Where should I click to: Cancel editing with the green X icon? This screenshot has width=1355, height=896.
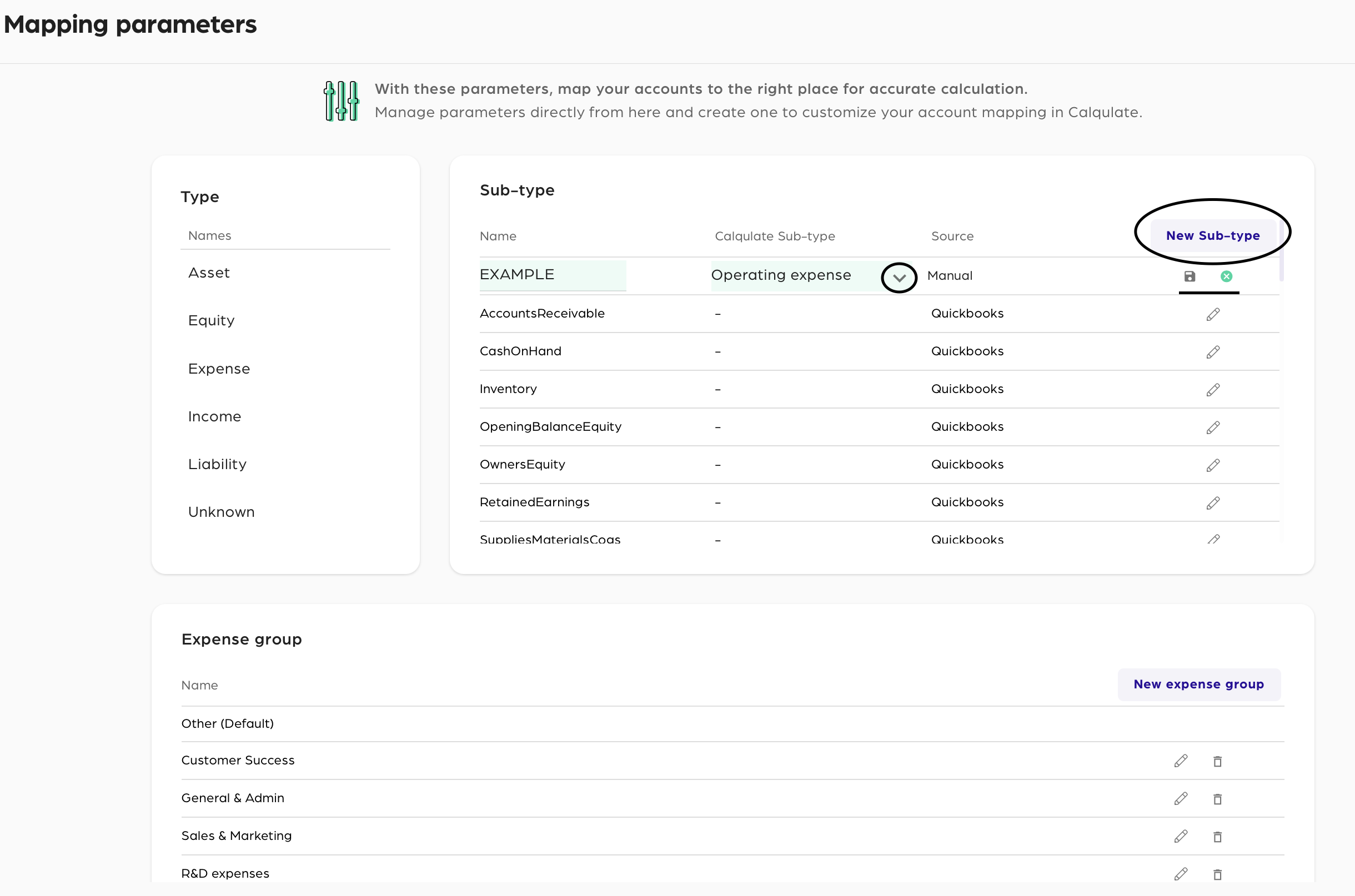coord(1226,276)
